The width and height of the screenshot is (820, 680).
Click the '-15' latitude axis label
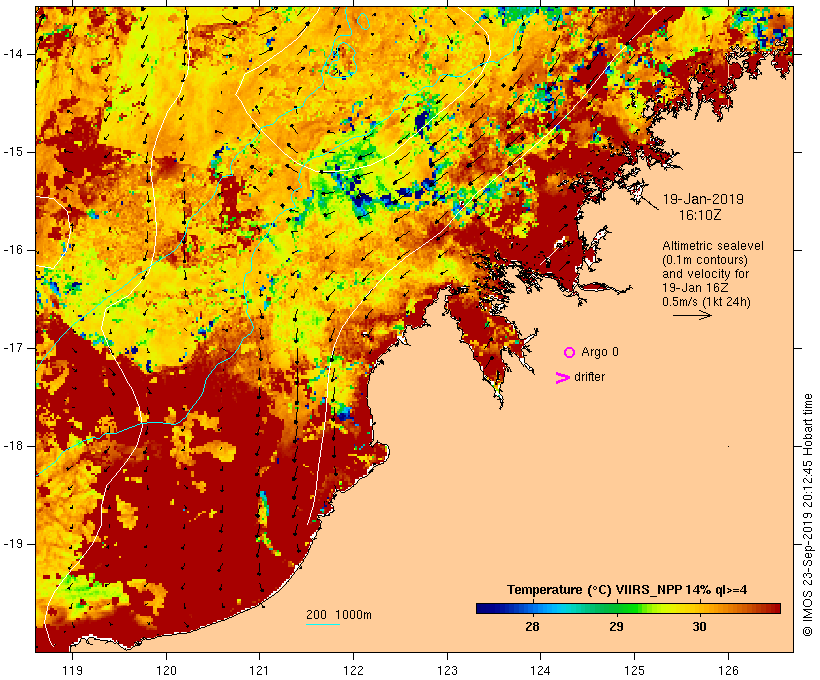13,152
